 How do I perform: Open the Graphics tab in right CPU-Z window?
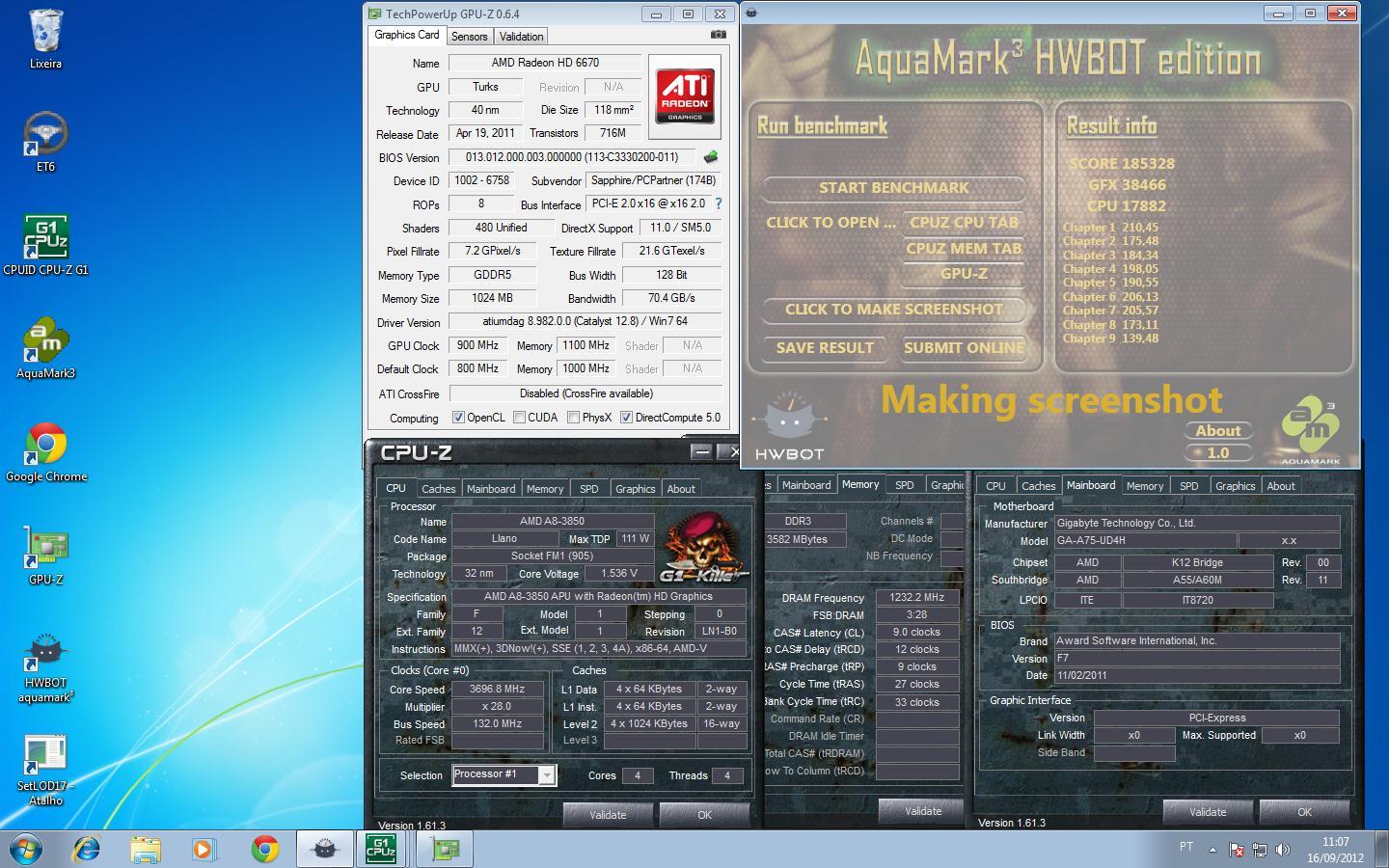point(1235,486)
